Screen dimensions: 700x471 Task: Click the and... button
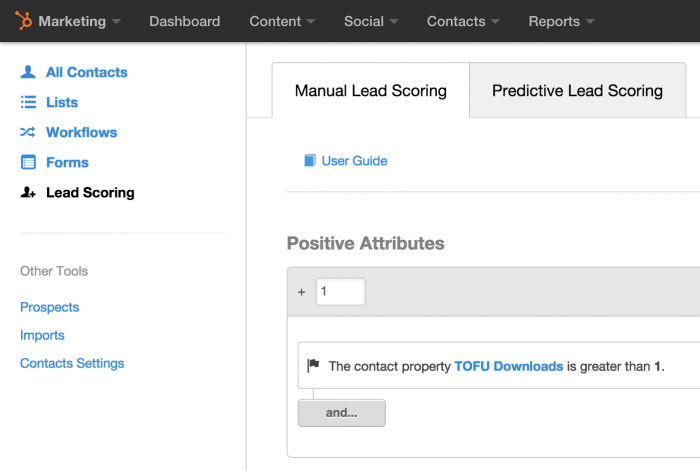pyautogui.click(x=342, y=413)
